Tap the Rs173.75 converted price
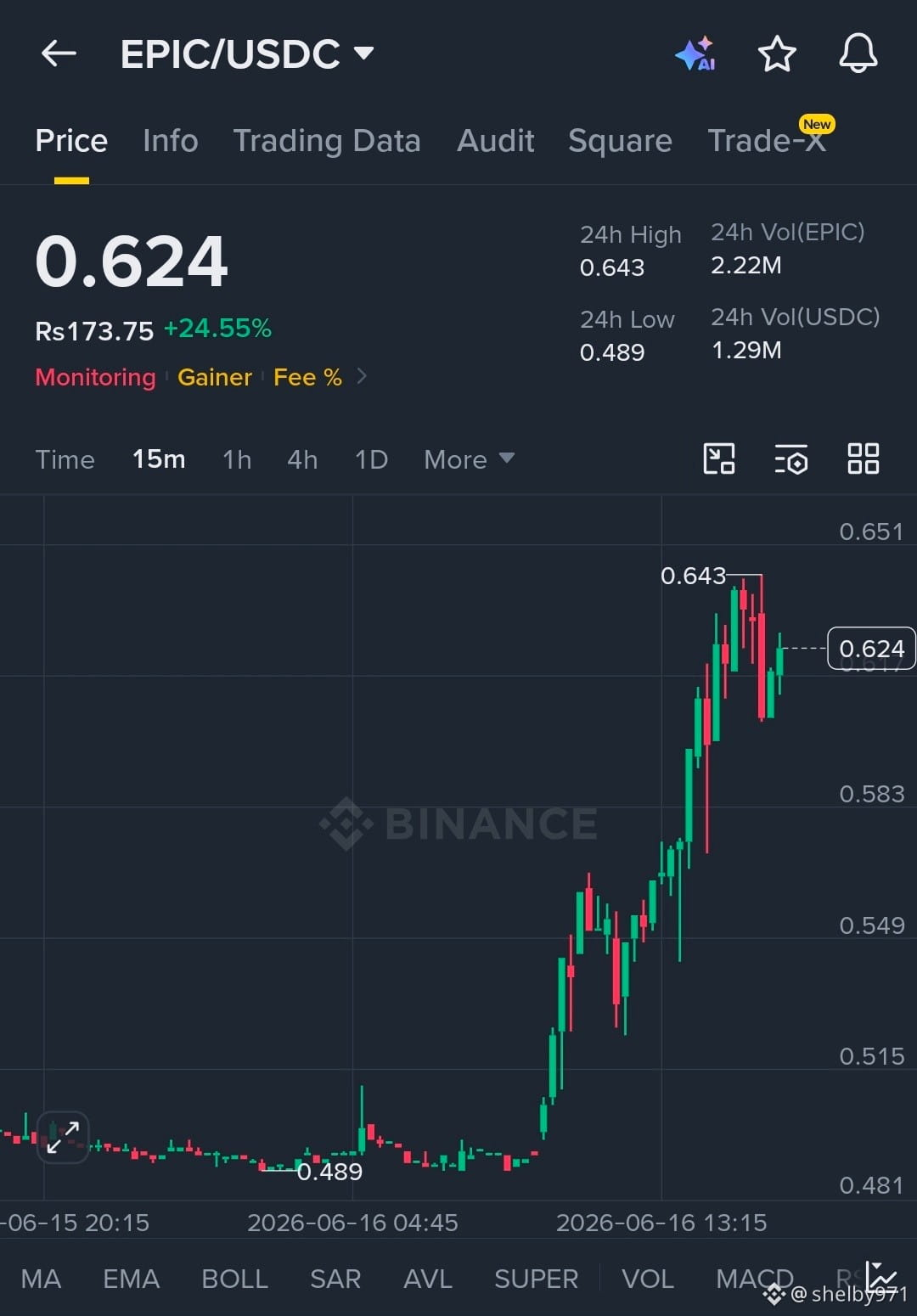The height and width of the screenshot is (1316, 917). pyautogui.click(x=94, y=331)
